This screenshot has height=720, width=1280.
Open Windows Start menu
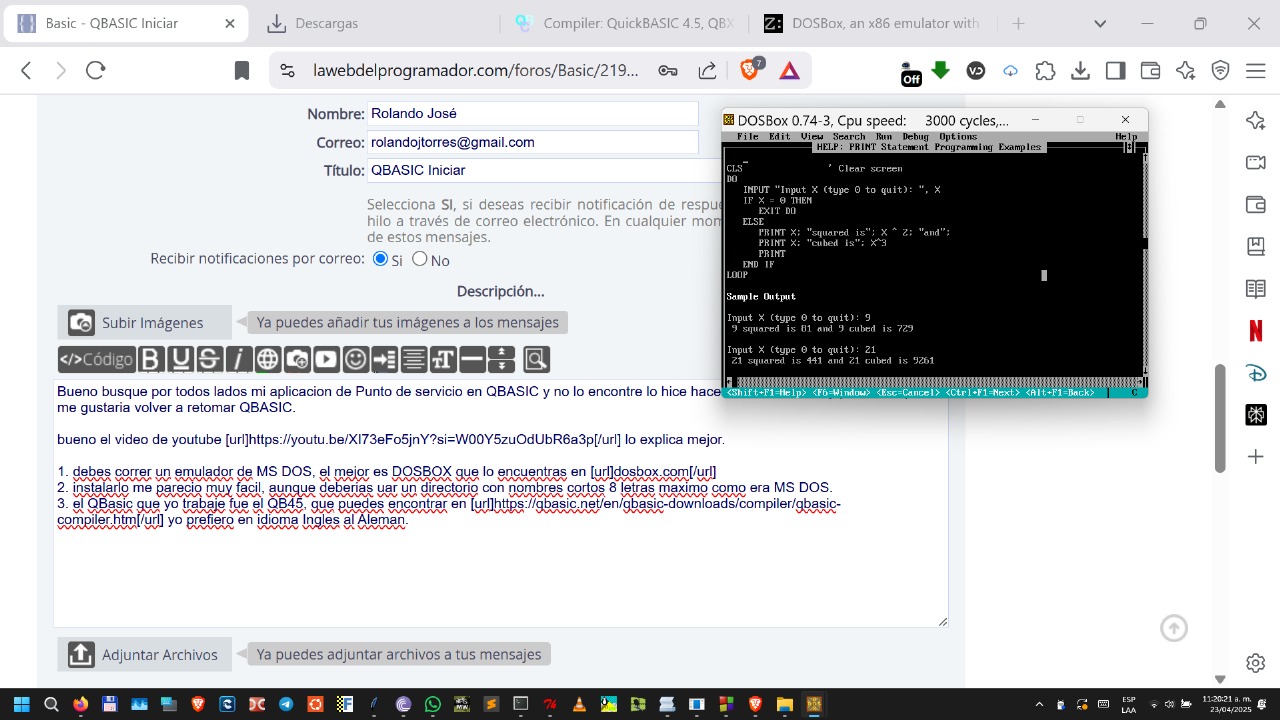point(21,704)
